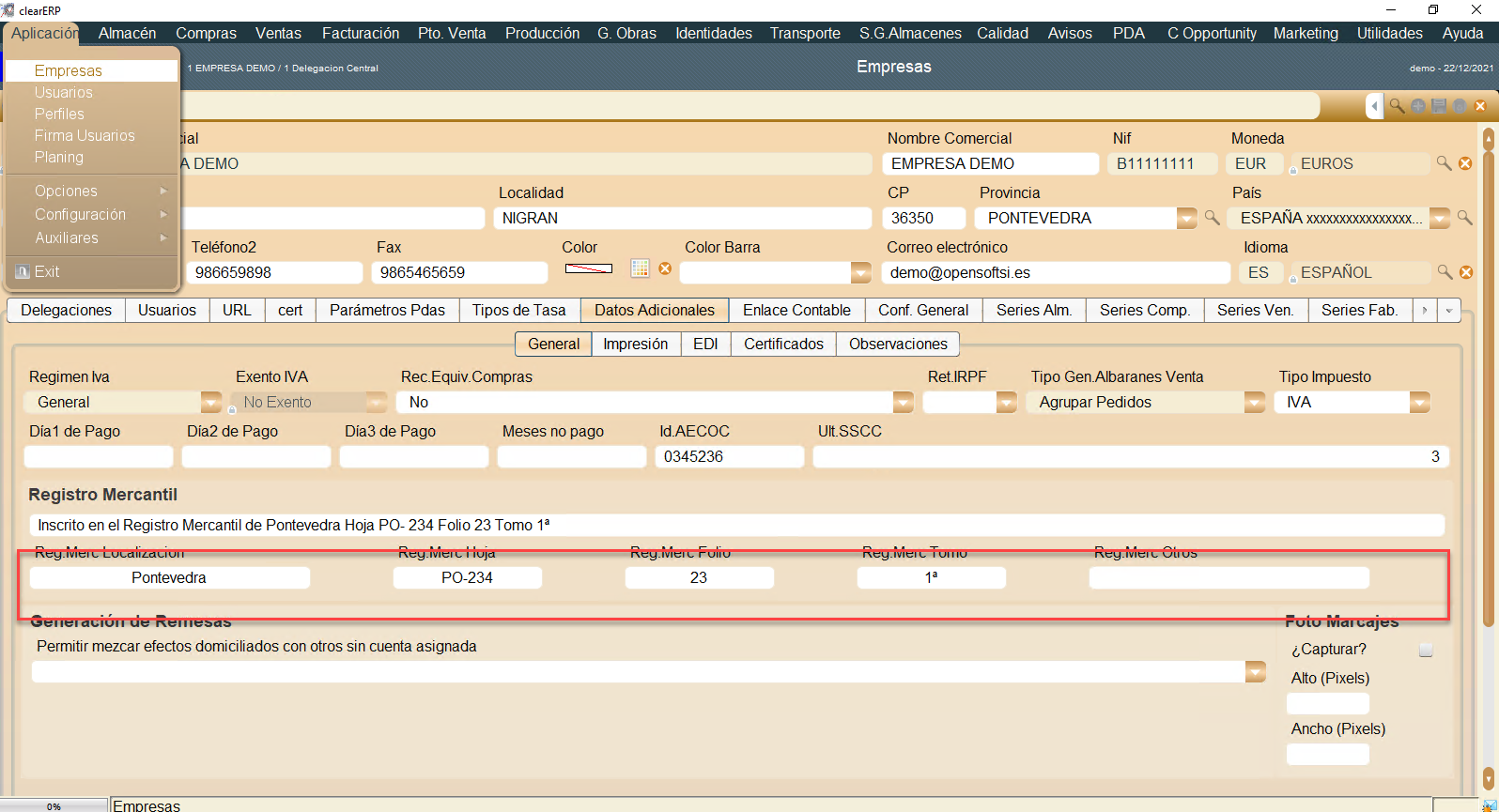Select Usuarios in the Aplicación menu
Viewport: 1499px width, 812px height.
pyautogui.click(x=64, y=92)
